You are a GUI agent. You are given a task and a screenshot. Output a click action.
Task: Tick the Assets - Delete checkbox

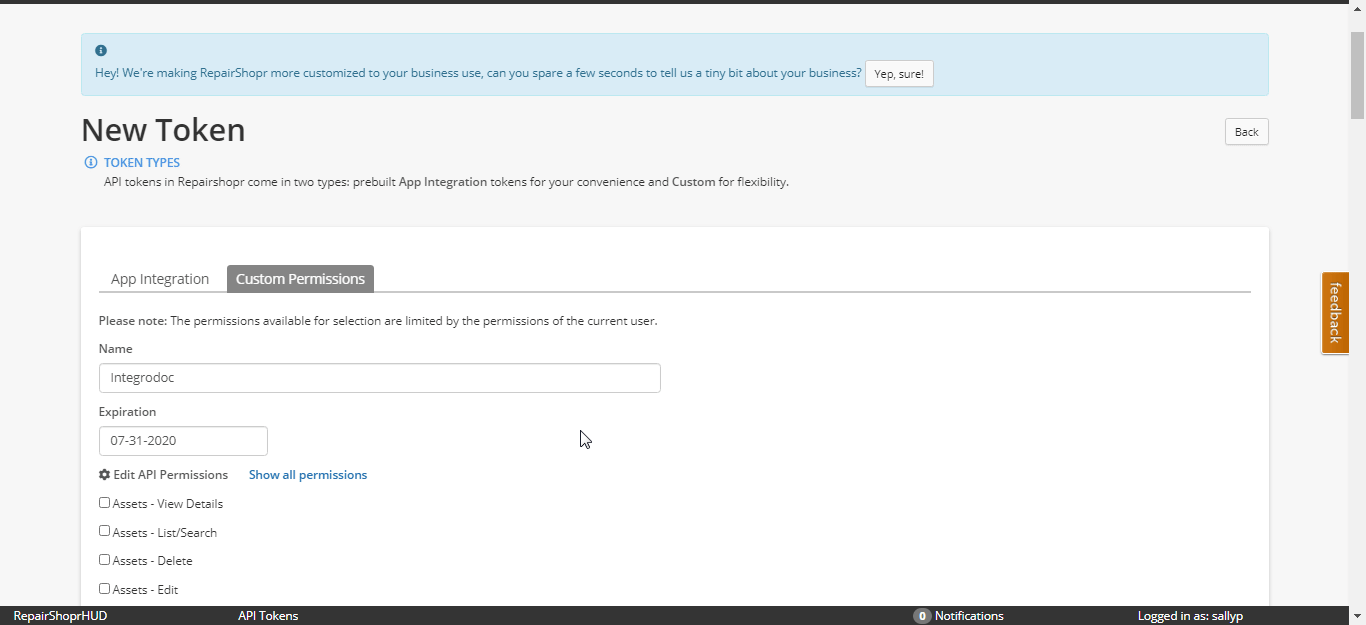point(104,560)
